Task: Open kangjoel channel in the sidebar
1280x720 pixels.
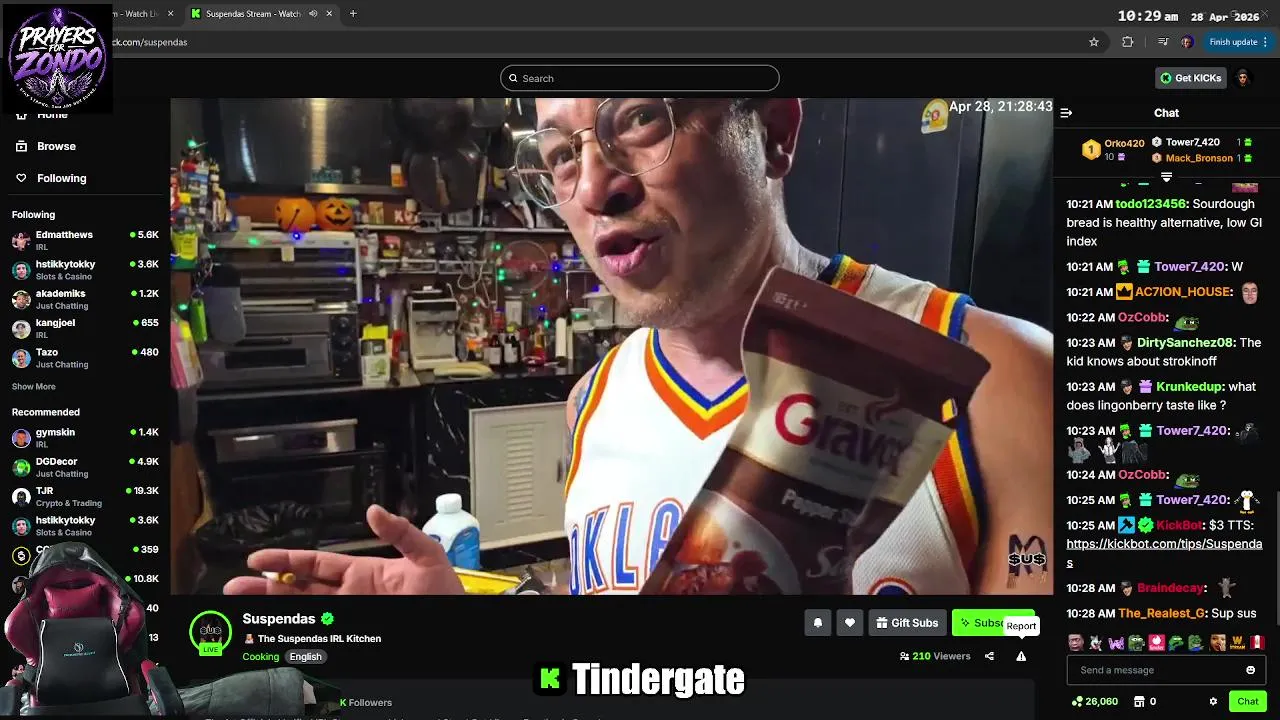Action: (85, 328)
